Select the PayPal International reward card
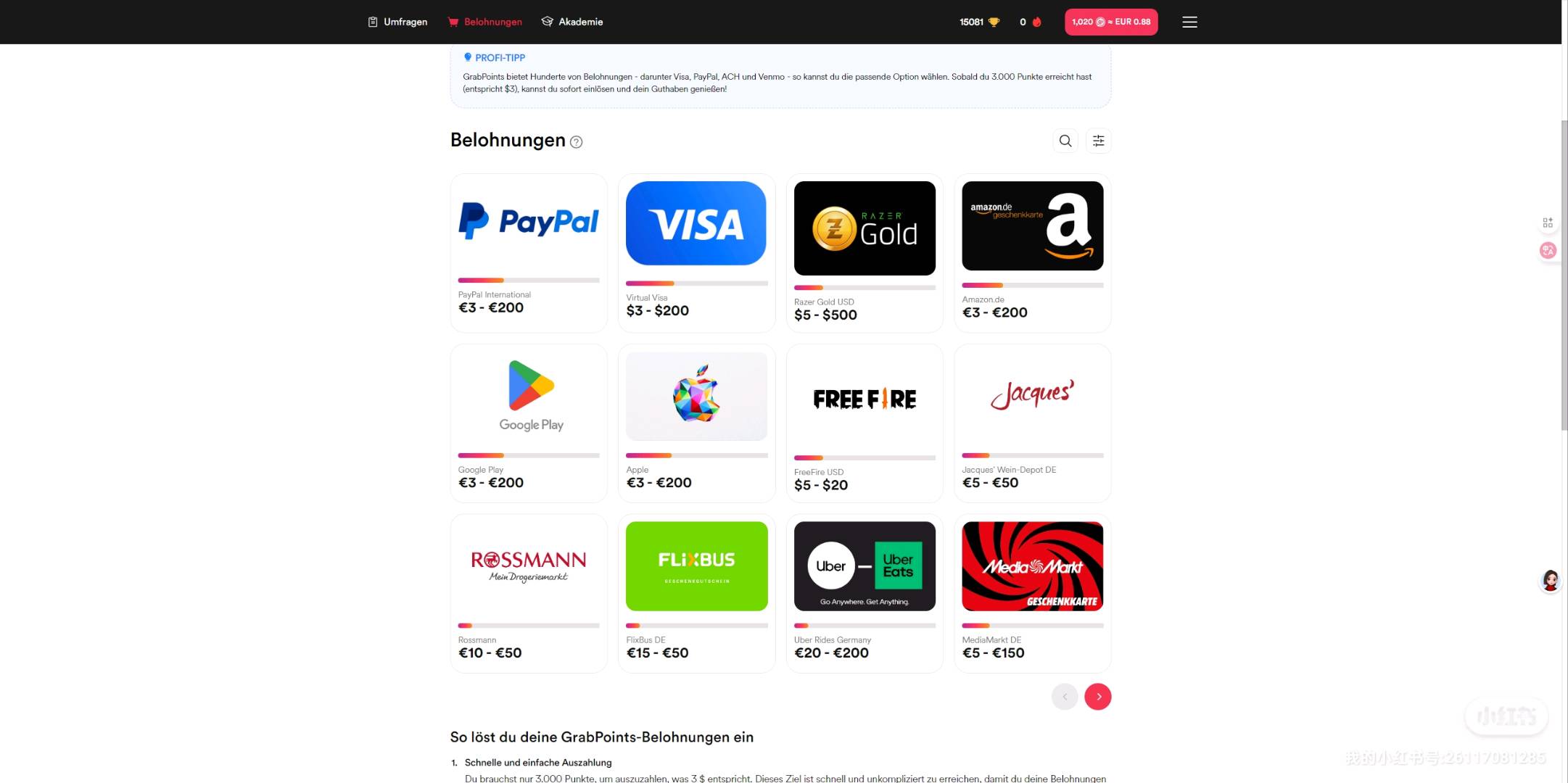1568x783 pixels. click(529, 253)
